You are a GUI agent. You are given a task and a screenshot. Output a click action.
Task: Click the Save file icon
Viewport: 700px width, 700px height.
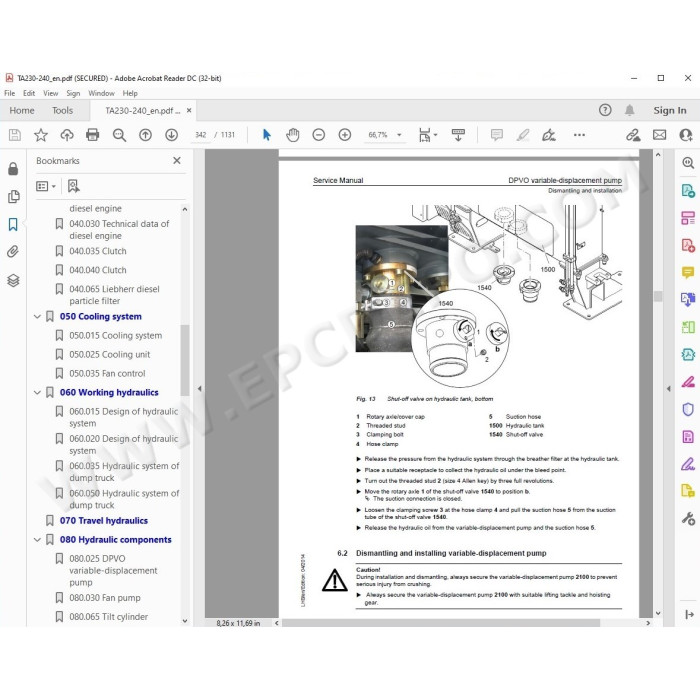(15, 135)
